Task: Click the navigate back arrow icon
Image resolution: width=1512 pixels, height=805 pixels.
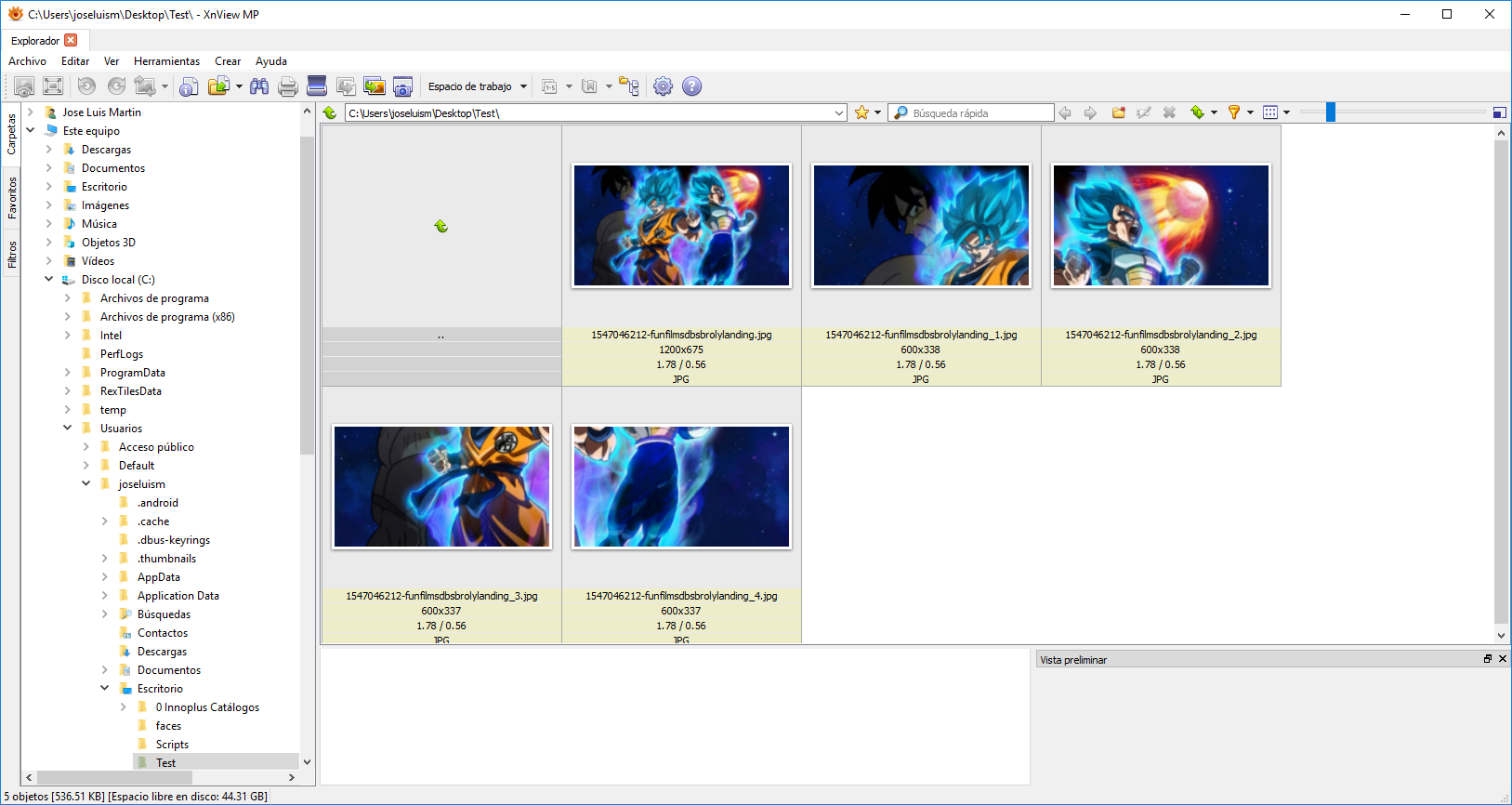Action: click(x=1065, y=112)
